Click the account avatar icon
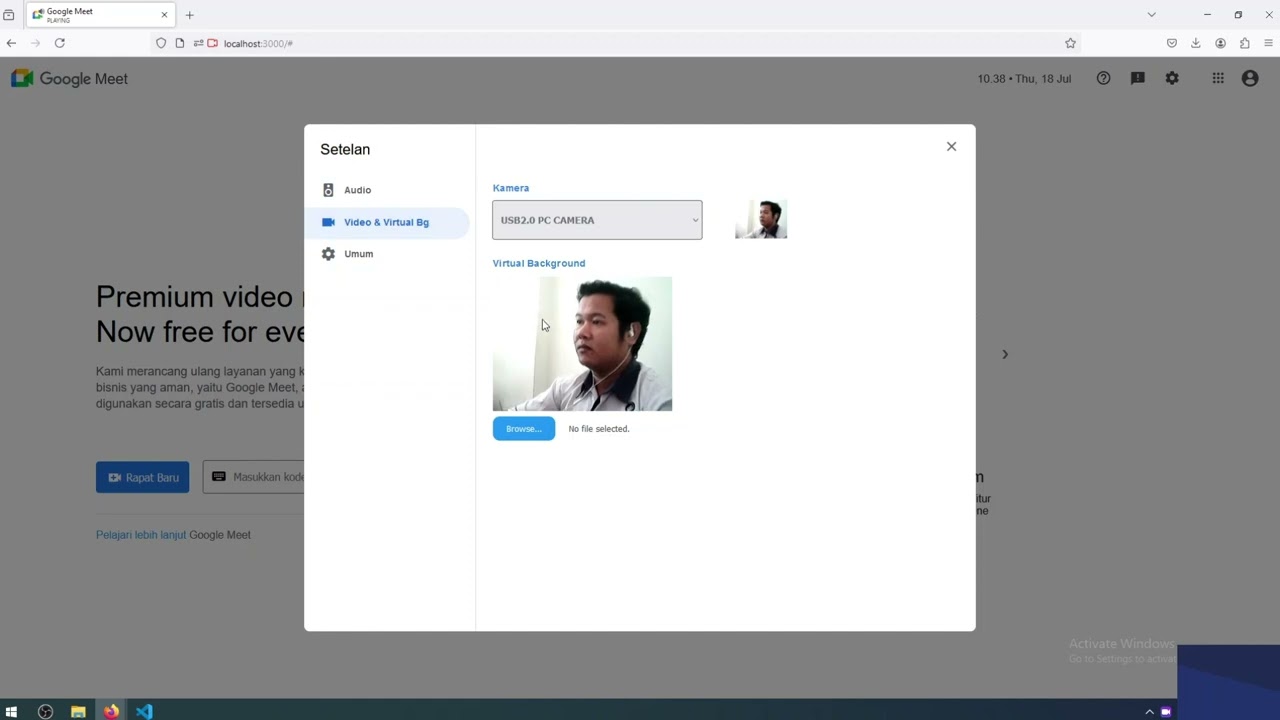Screen dimensions: 1280x720 [x=1250, y=78]
